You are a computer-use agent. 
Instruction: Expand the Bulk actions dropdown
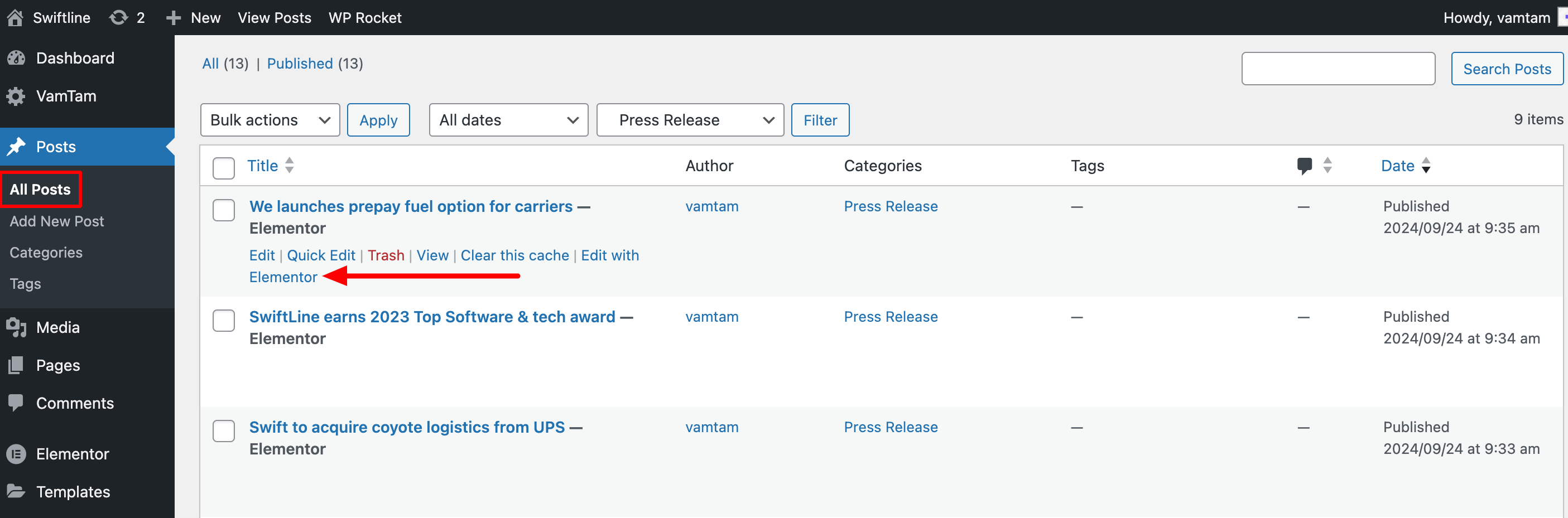[x=270, y=120]
